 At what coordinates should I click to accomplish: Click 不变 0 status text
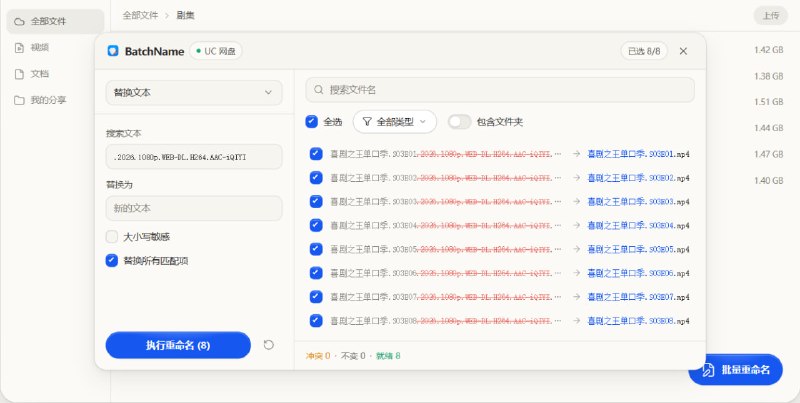[x=353, y=356]
